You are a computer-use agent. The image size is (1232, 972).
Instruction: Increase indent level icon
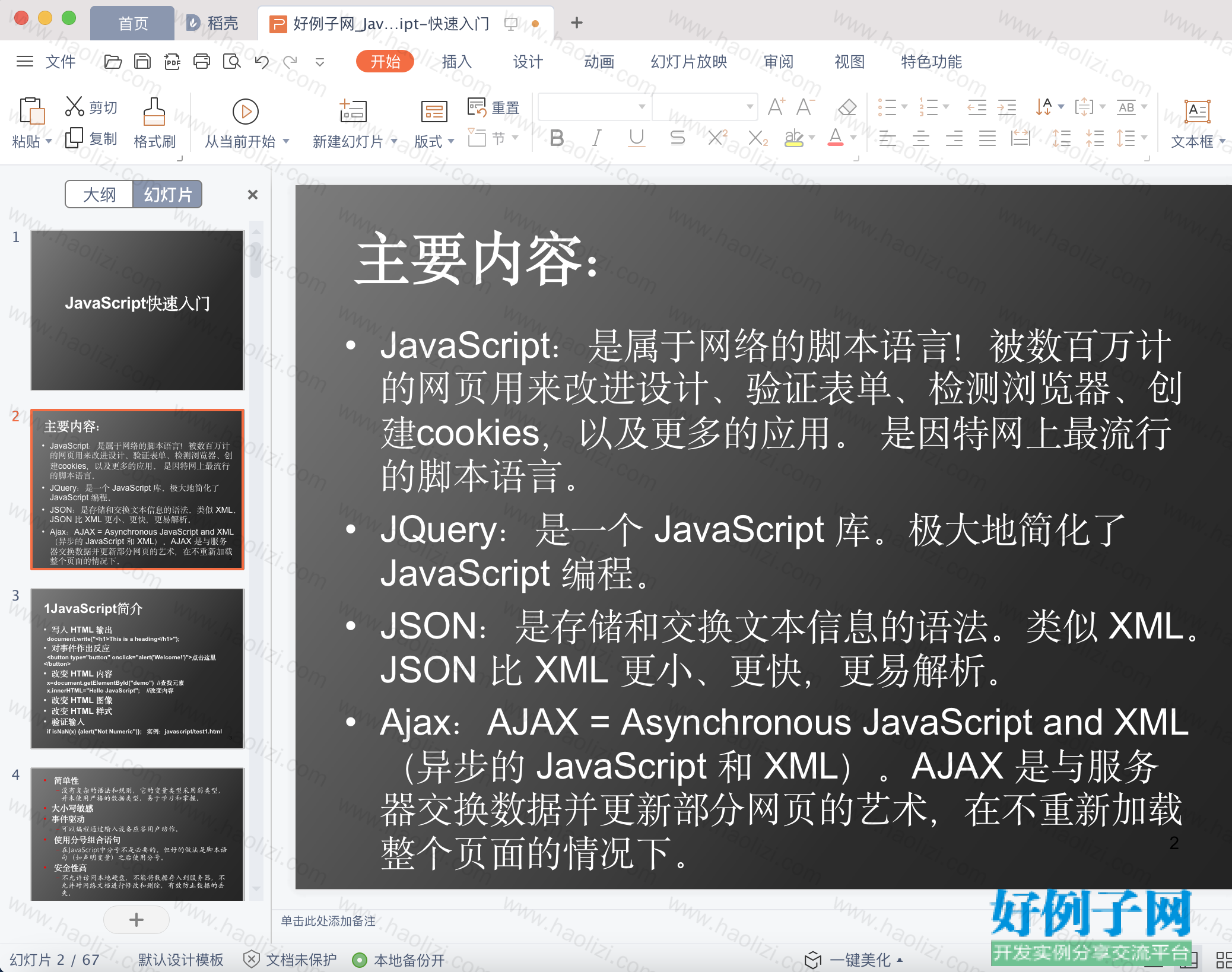click(x=1006, y=107)
